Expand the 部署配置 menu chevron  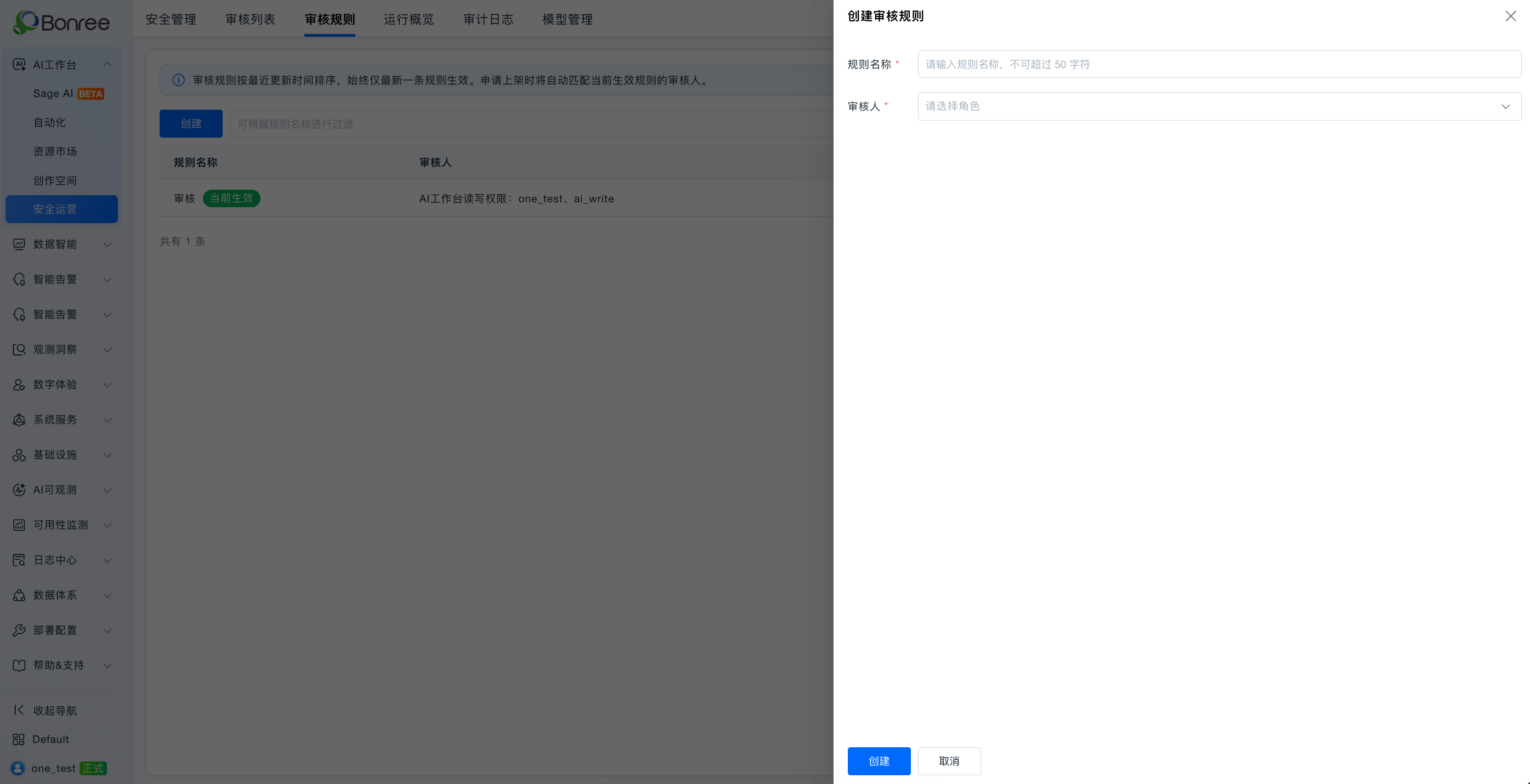(107, 629)
